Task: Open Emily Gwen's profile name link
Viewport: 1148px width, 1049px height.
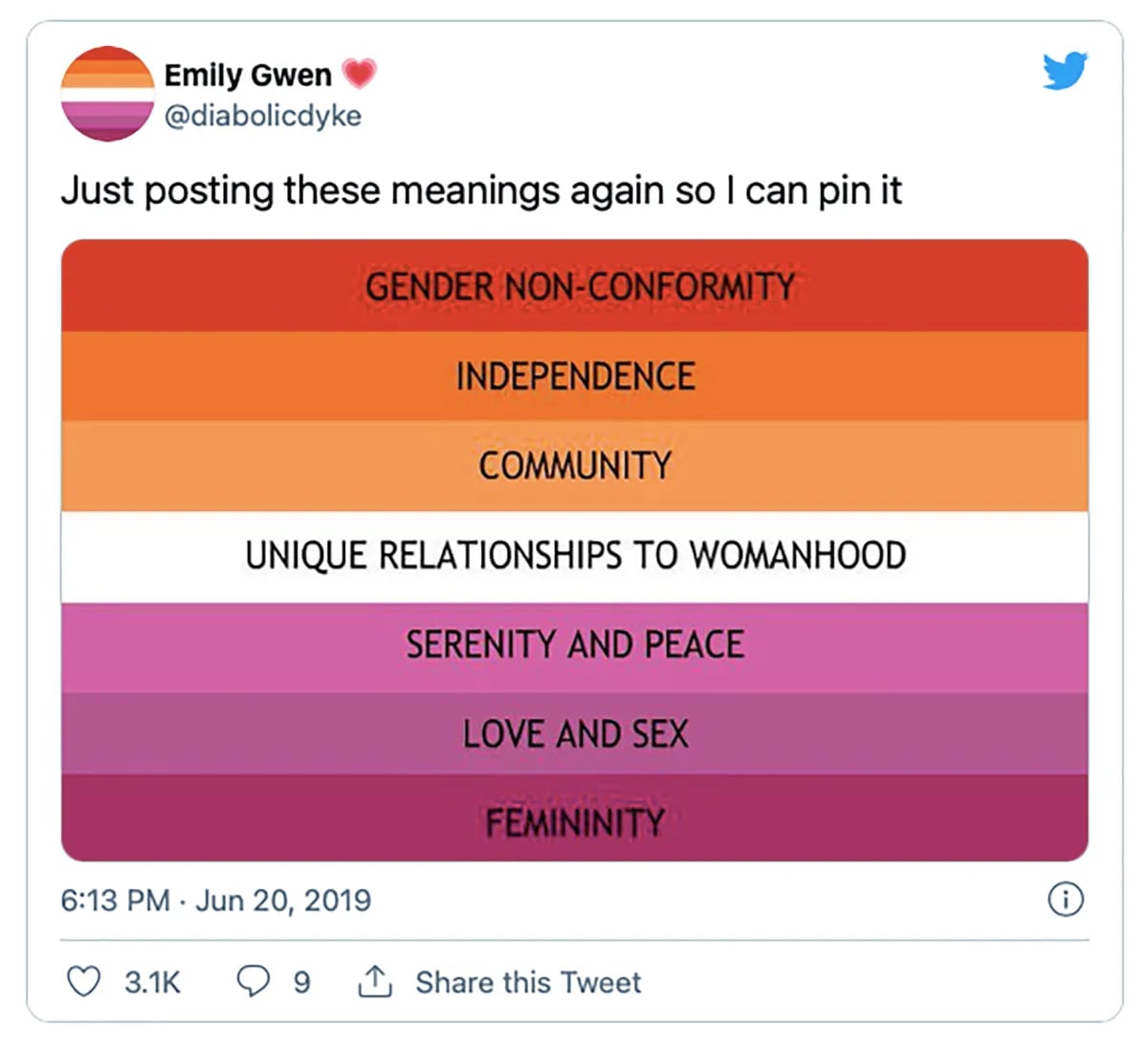Action: tap(248, 75)
